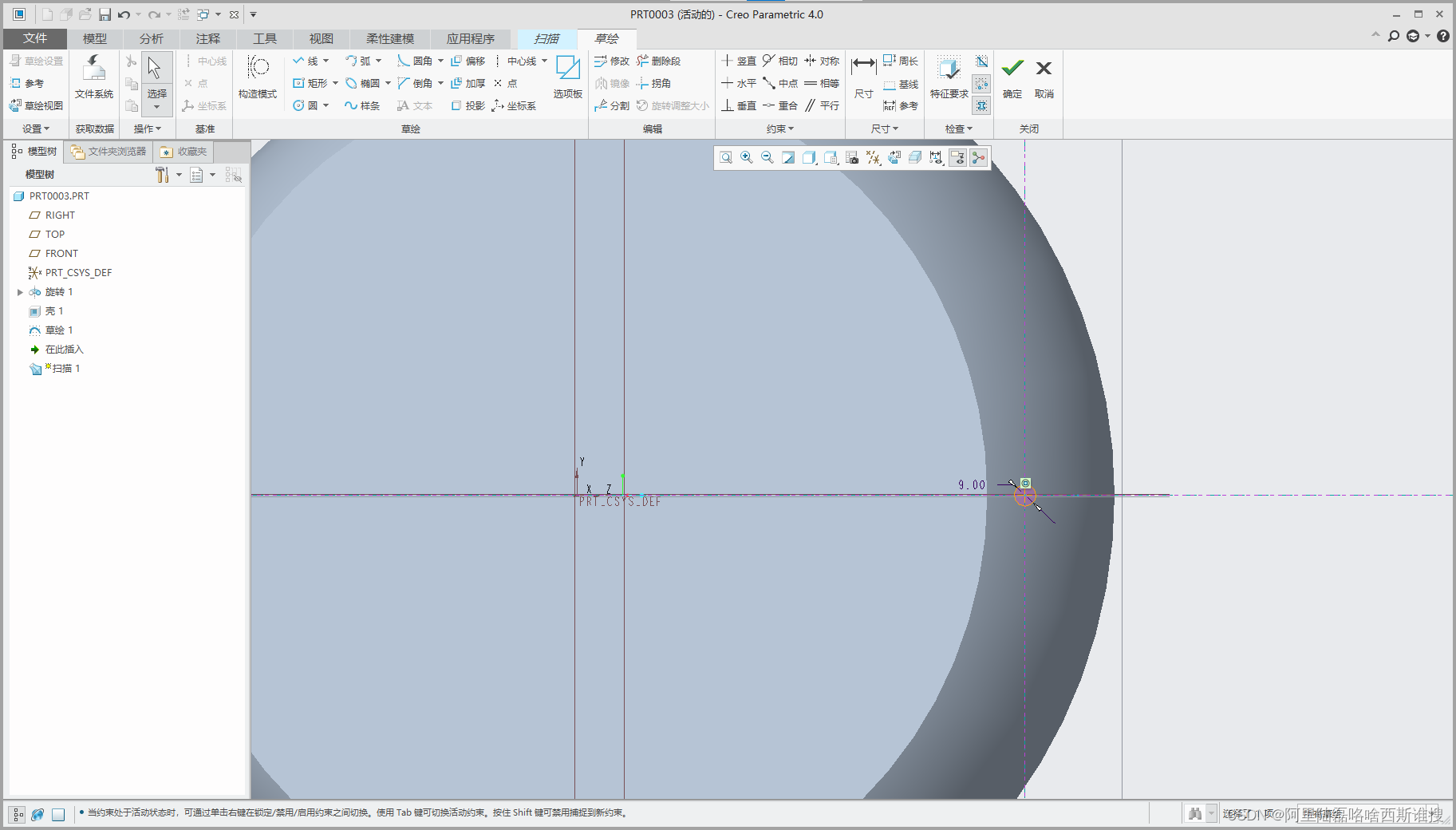Toggle 构造模式 (Construction Mode)
This screenshot has height=830, width=1456.
click(258, 77)
